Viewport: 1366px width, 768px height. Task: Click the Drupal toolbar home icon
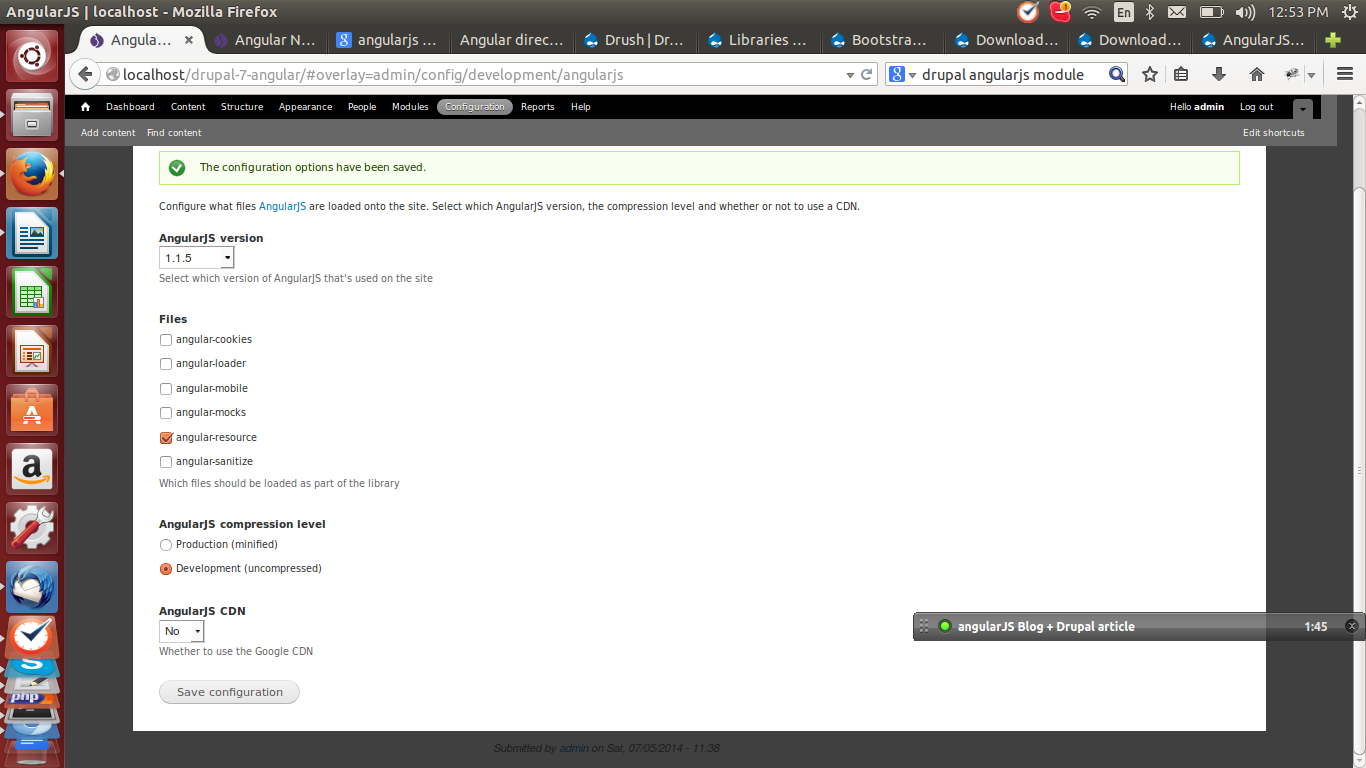[85, 107]
